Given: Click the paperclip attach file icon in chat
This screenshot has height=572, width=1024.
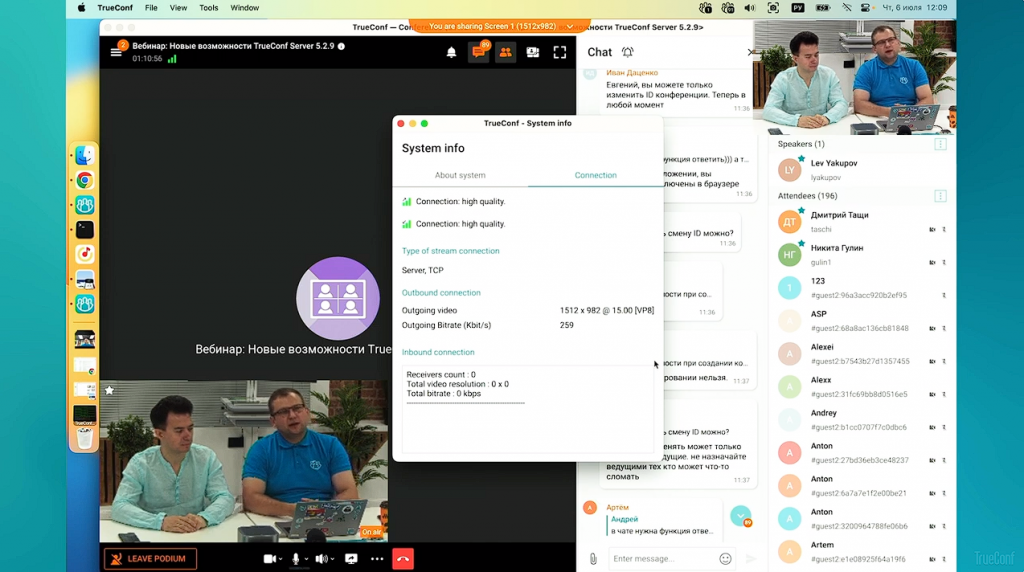Looking at the screenshot, I should pyautogui.click(x=593, y=559).
